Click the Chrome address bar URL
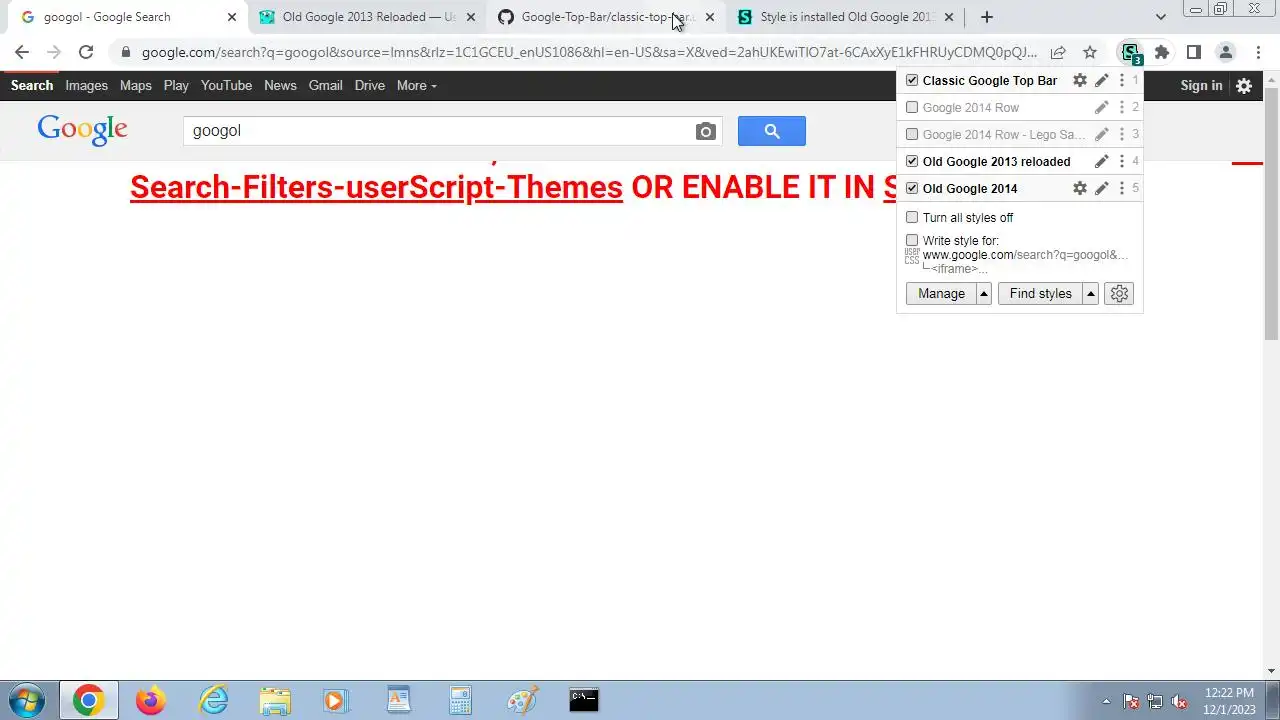Screen dimensions: 1280x720 pos(589,52)
